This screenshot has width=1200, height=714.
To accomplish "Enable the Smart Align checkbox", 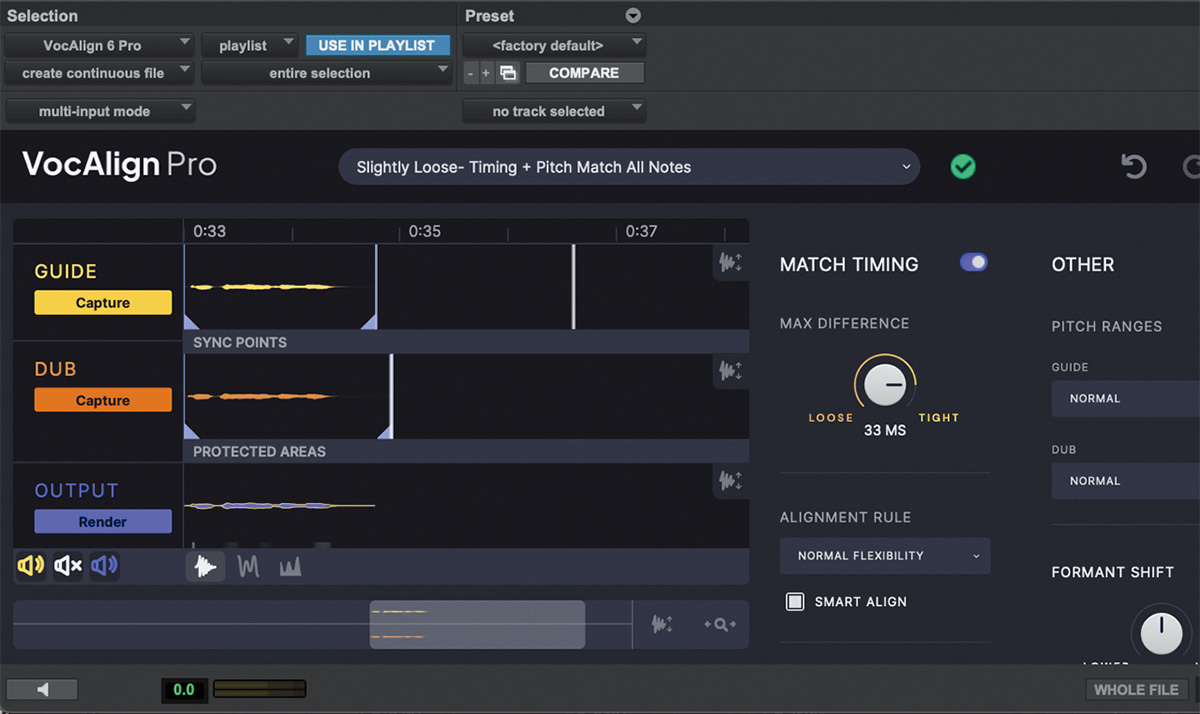I will pyautogui.click(x=795, y=601).
